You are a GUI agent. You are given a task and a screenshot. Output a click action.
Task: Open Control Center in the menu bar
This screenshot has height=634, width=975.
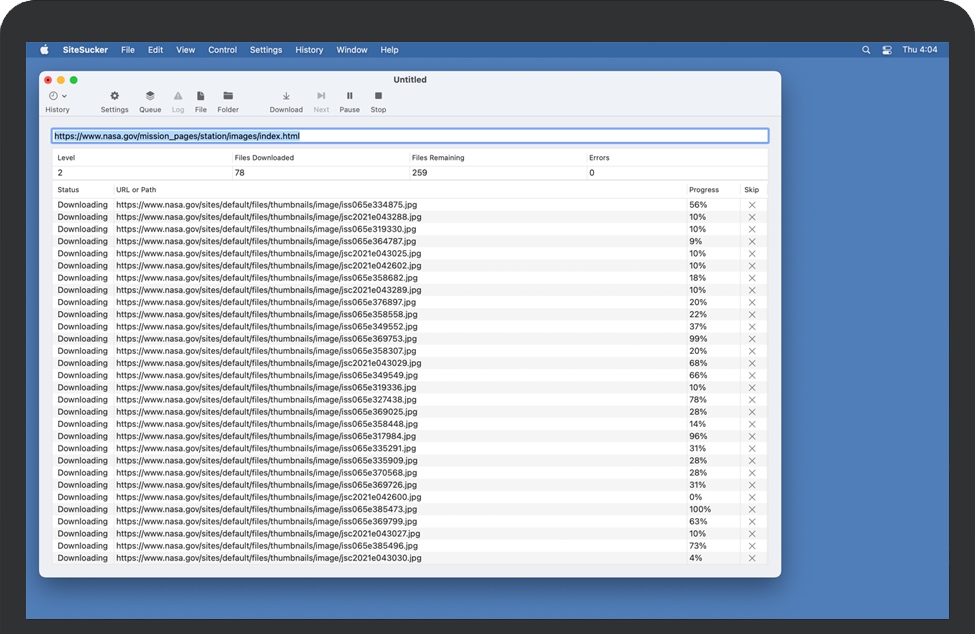coord(887,50)
